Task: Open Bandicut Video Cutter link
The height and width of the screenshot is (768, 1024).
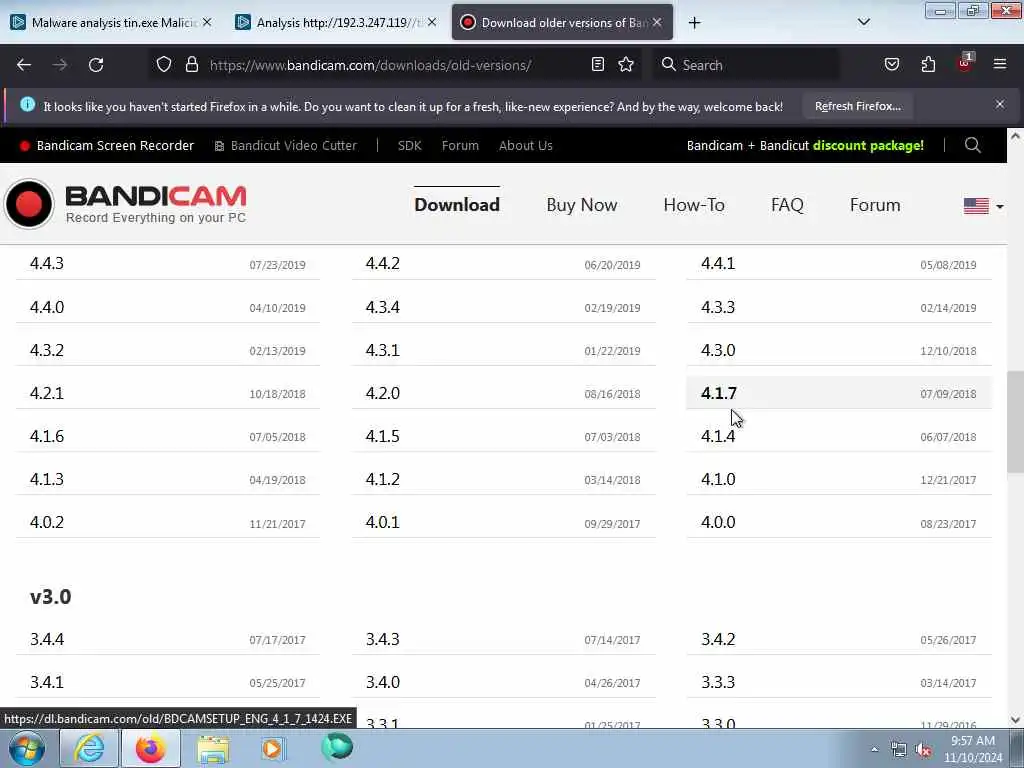Action: coord(286,146)
